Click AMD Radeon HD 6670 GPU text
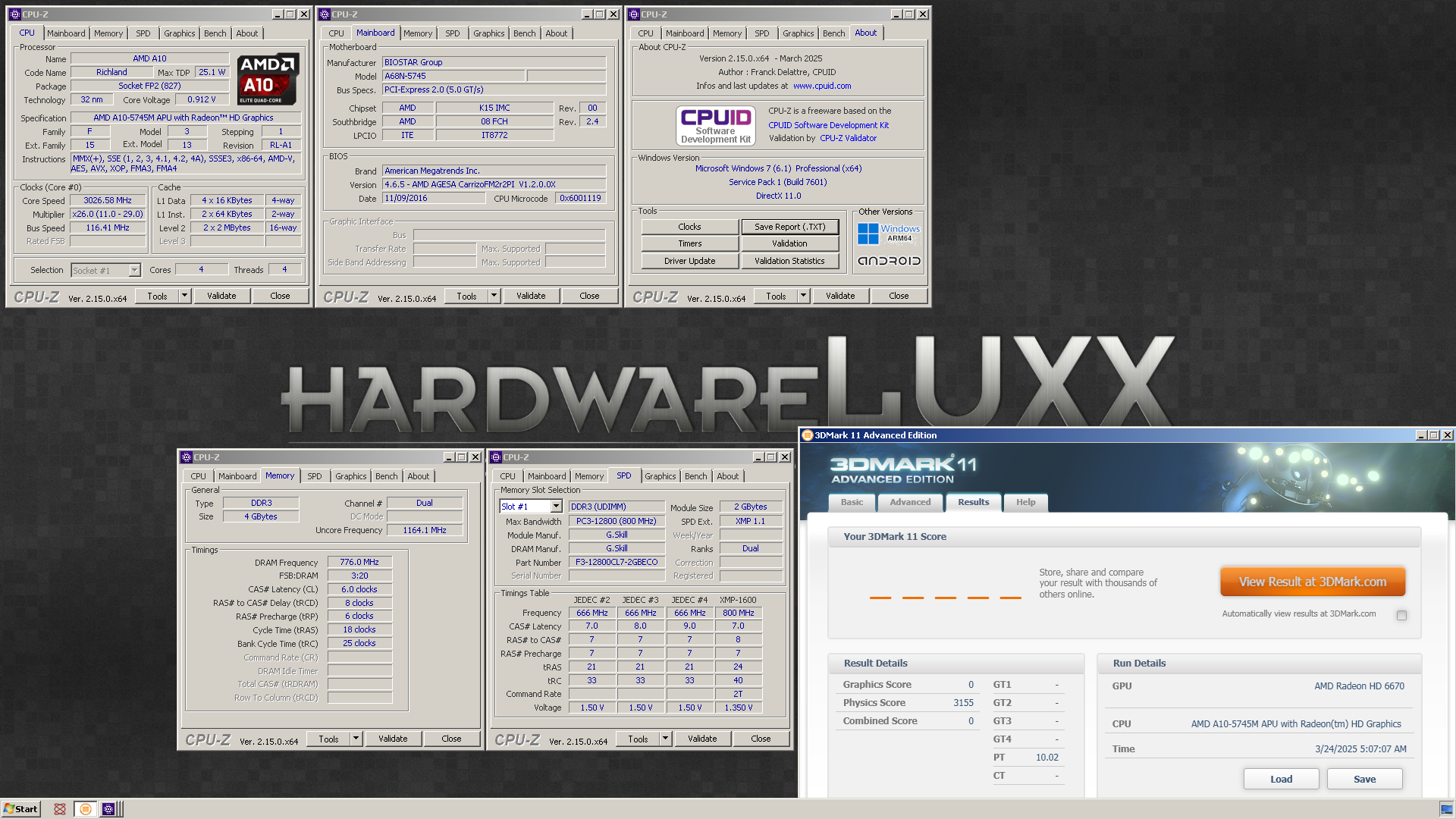 tap(1359, 686)
